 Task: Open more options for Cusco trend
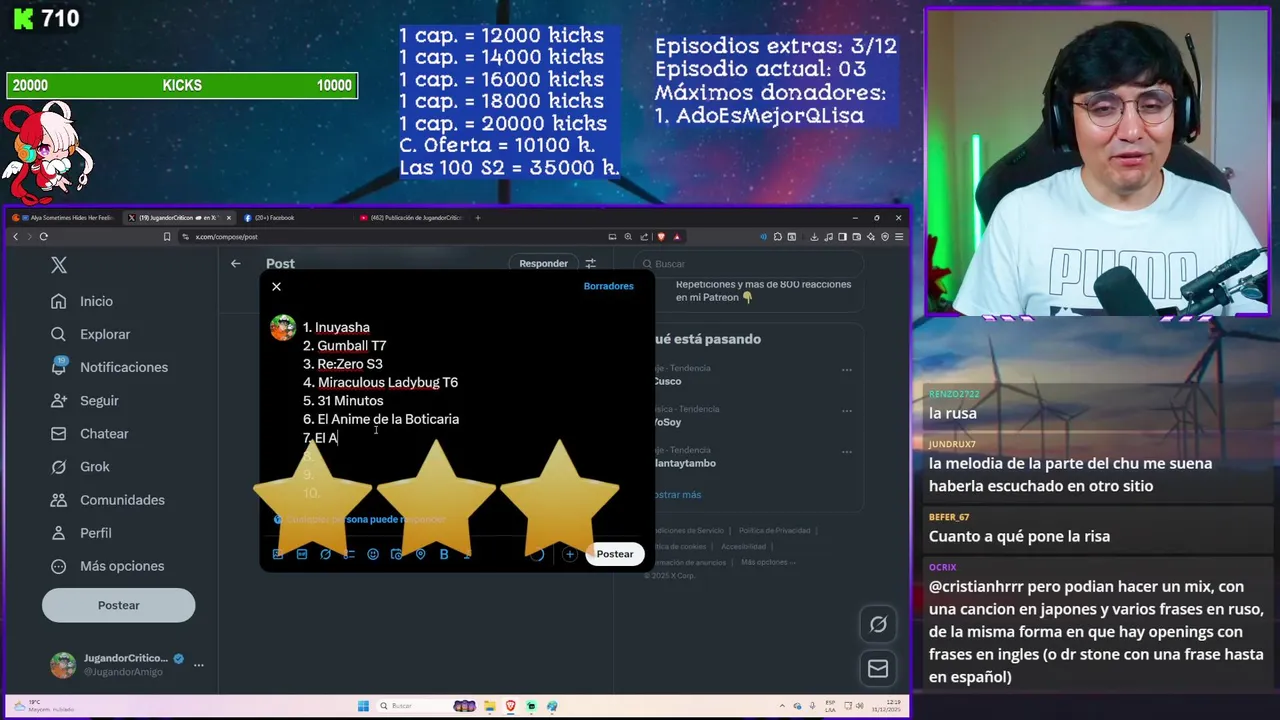pyautogui.click(x=847, y=370)
